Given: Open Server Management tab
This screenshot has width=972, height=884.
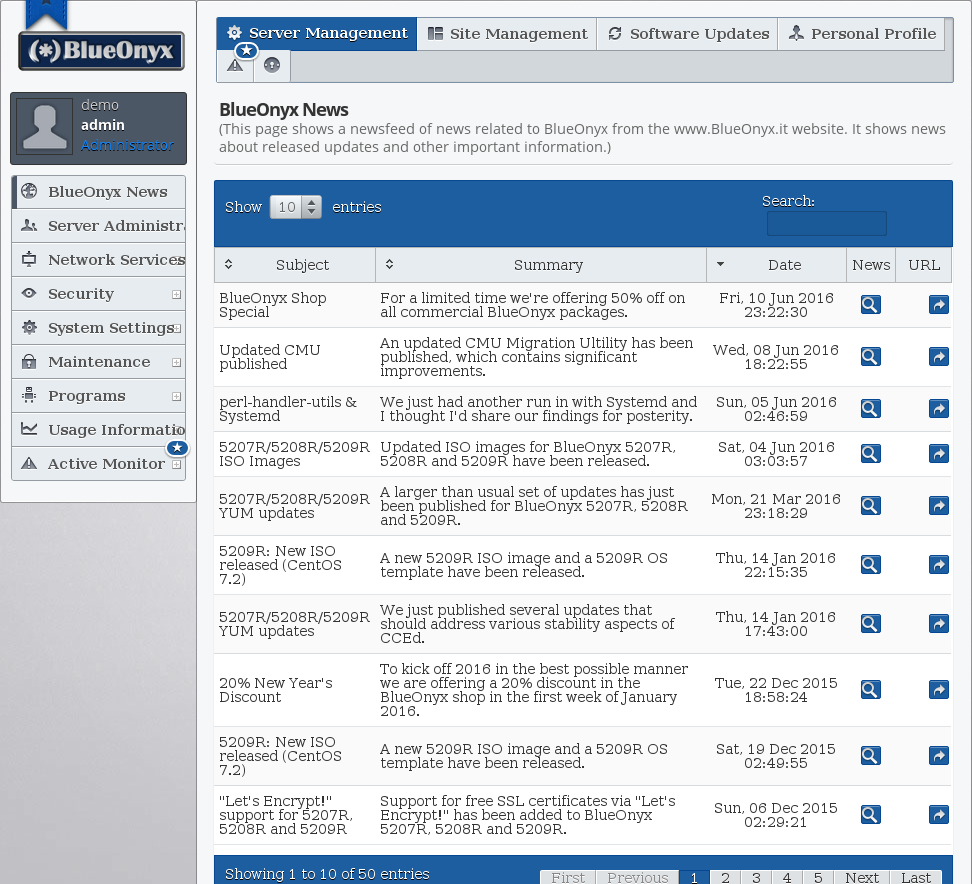Looking at the screenshot, I should point(317,33).
